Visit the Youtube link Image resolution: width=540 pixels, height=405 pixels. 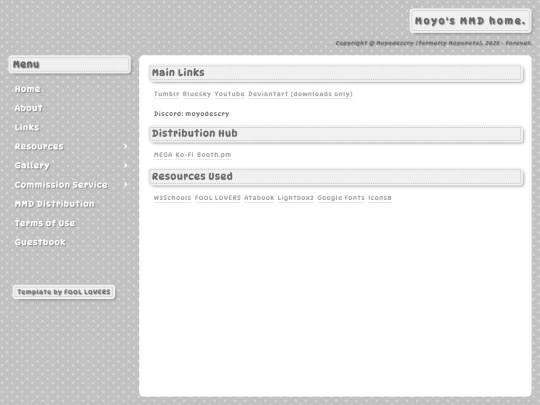point(229,94)
